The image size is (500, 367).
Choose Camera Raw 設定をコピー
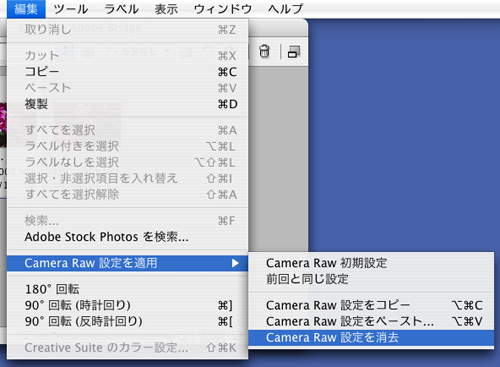tap(371, 305)
